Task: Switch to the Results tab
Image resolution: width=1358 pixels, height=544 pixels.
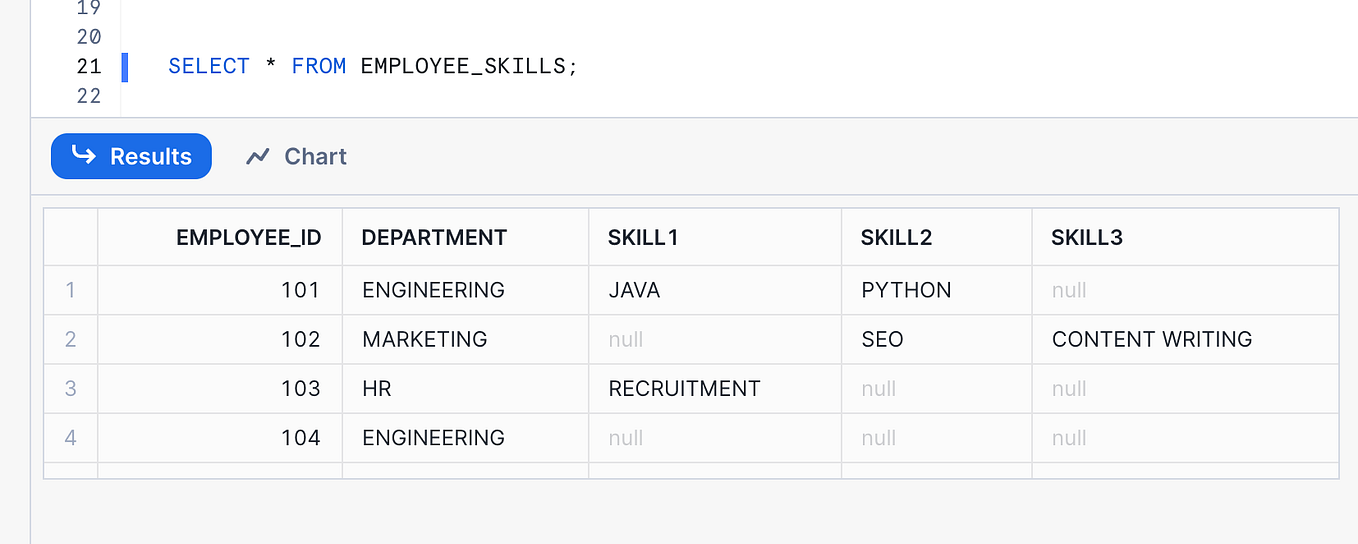Action: [131, 156]
